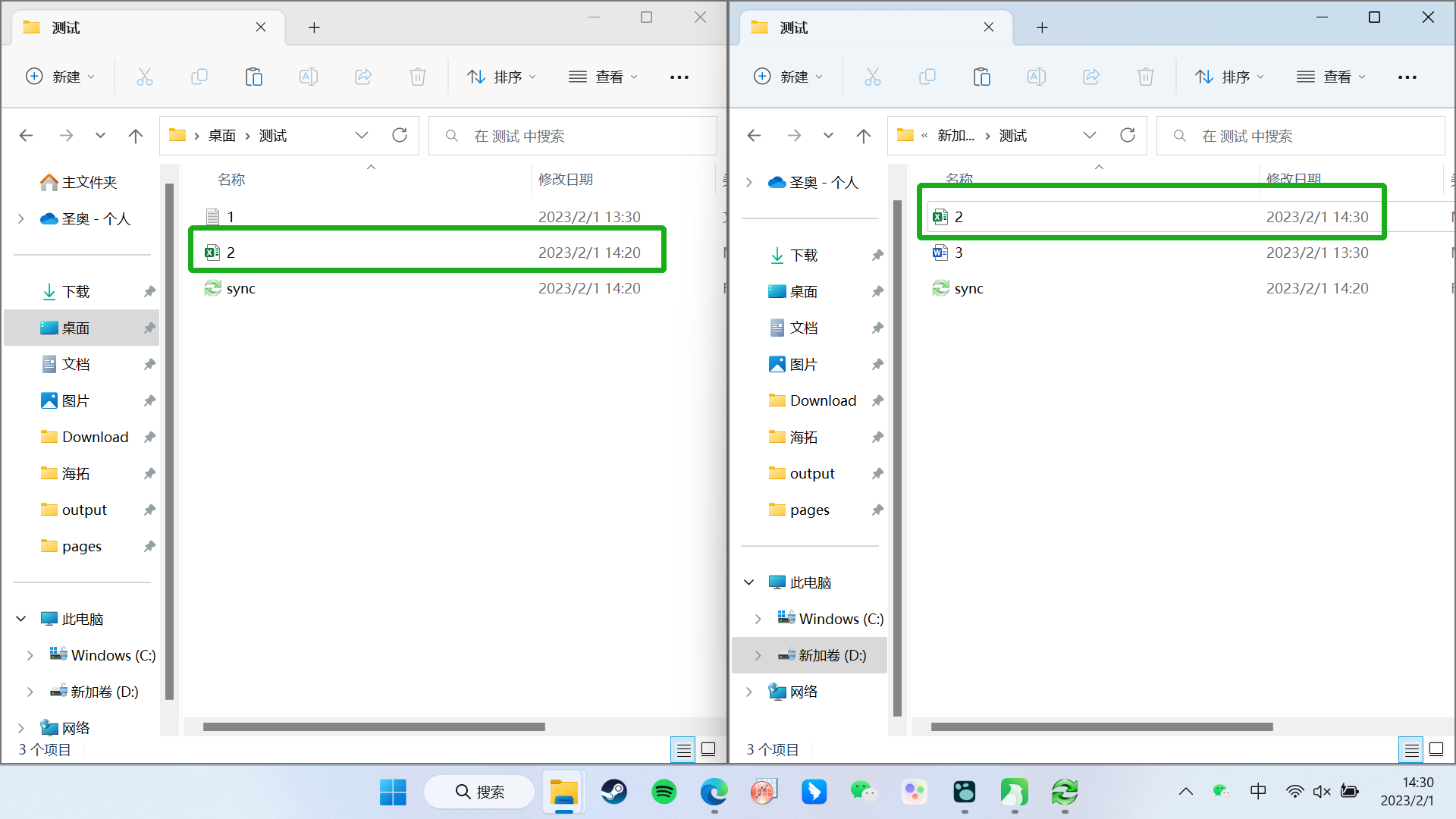Click the up-arrow navigation icon in left window

pos(136,136)
